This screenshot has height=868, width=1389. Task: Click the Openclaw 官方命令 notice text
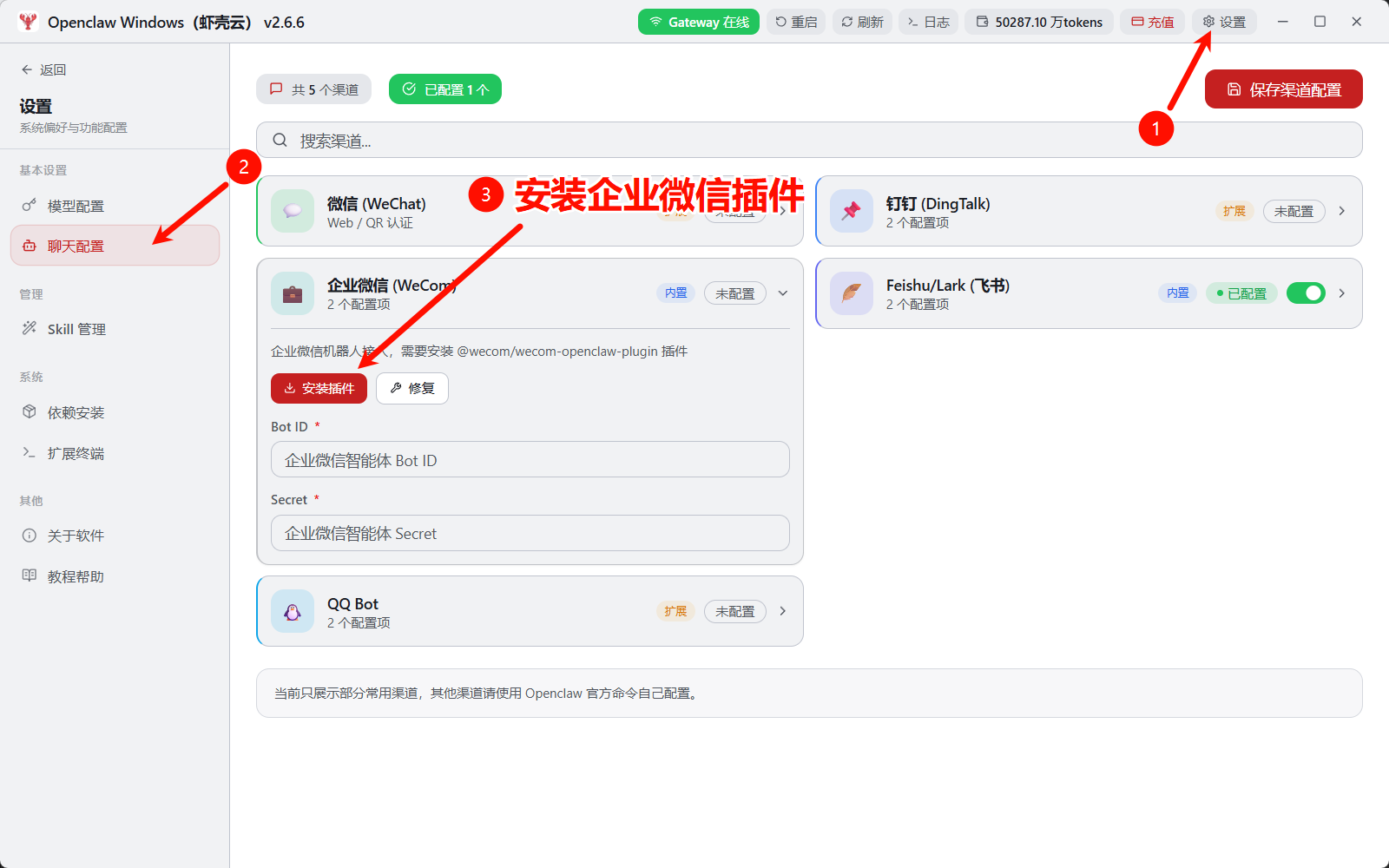tap(487, 693)
